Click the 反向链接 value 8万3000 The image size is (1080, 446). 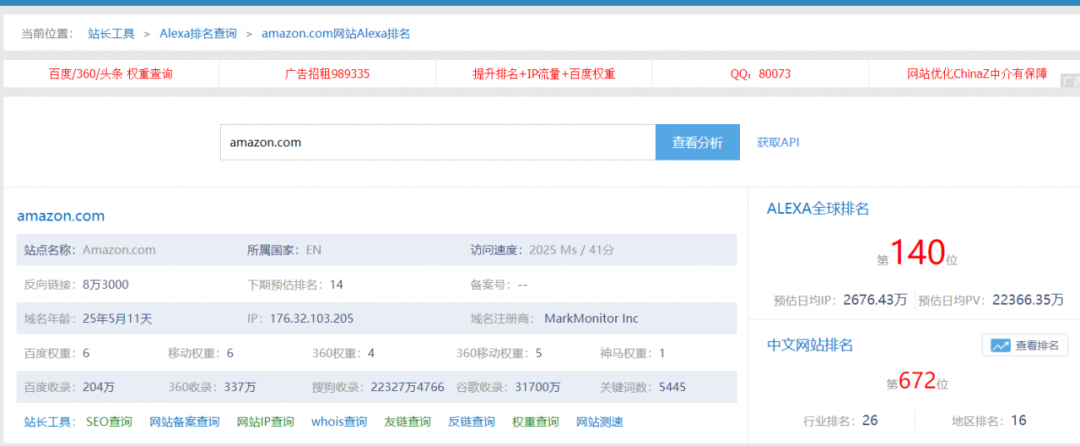click(x=105, y=284)
